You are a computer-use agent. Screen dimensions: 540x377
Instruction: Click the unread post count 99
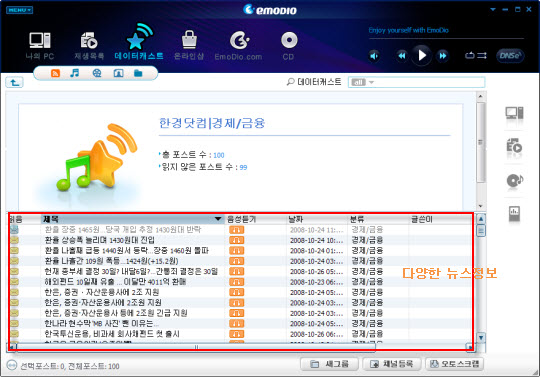click(243, 167)
